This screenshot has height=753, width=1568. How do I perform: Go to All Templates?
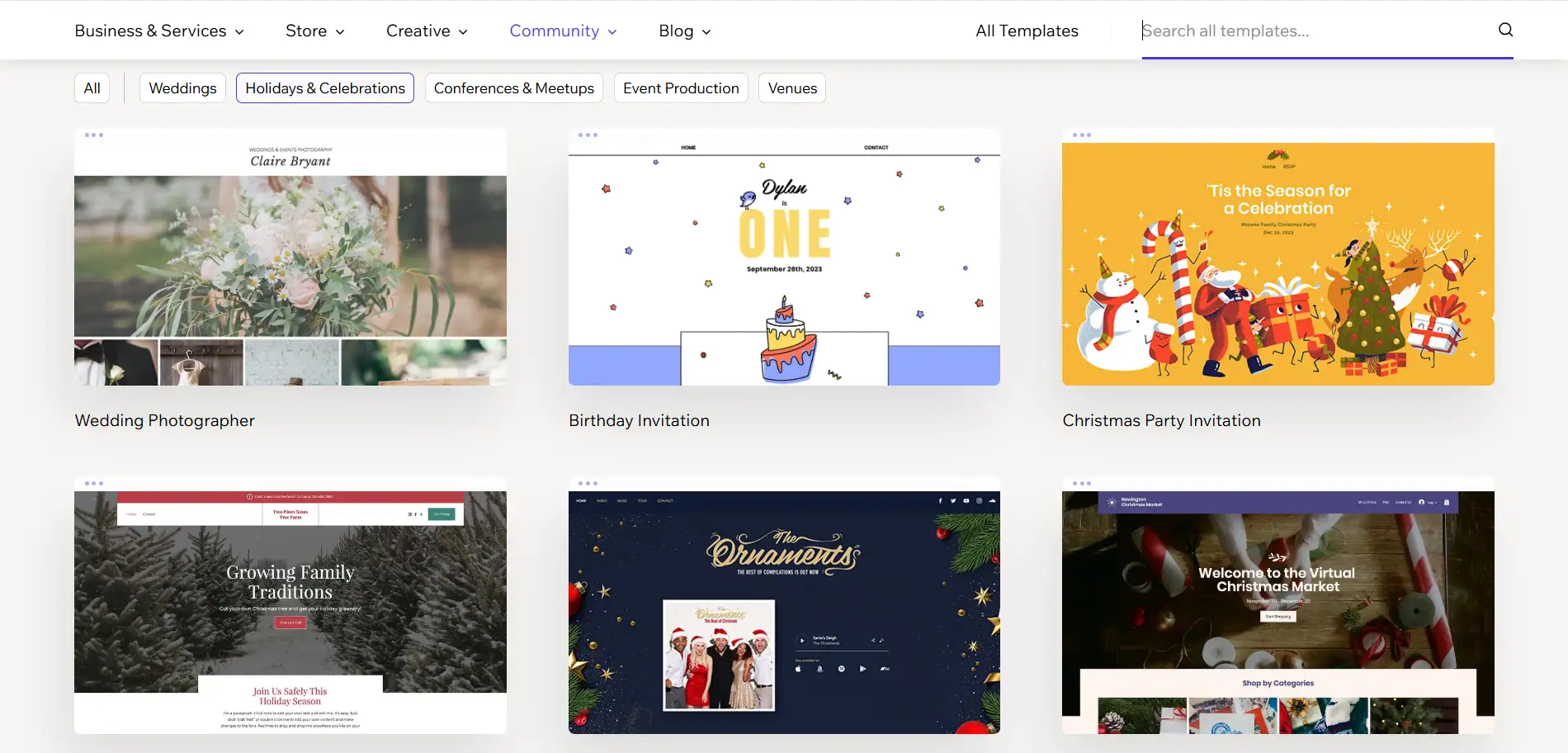point(1027,31)
